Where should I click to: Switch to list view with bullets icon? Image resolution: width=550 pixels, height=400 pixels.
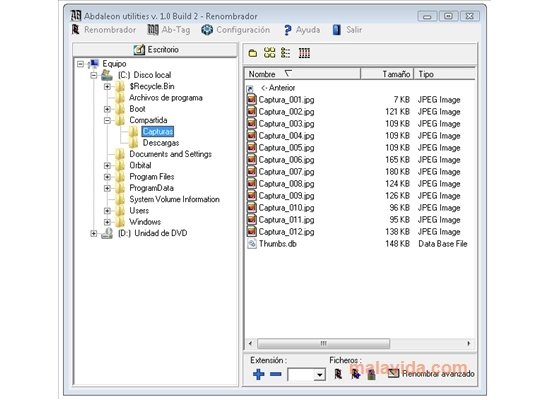[x=286, y=53]
